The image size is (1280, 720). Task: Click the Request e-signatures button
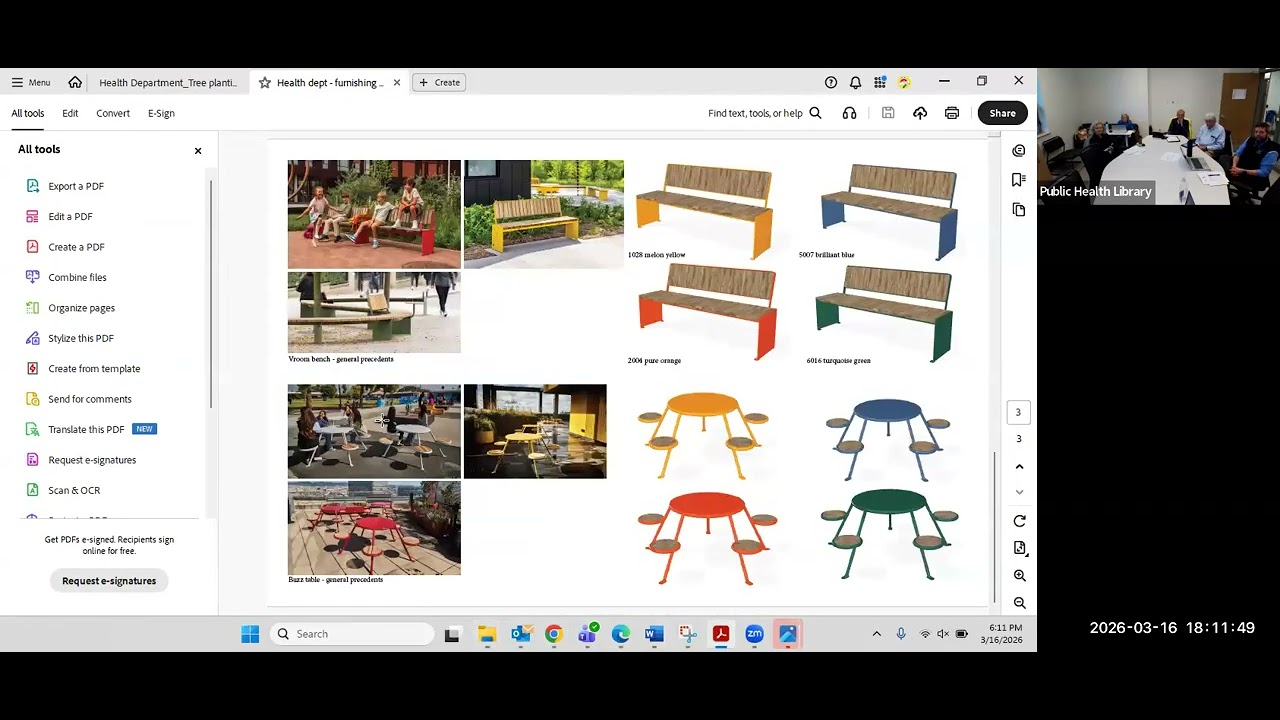tap(109, 581)
